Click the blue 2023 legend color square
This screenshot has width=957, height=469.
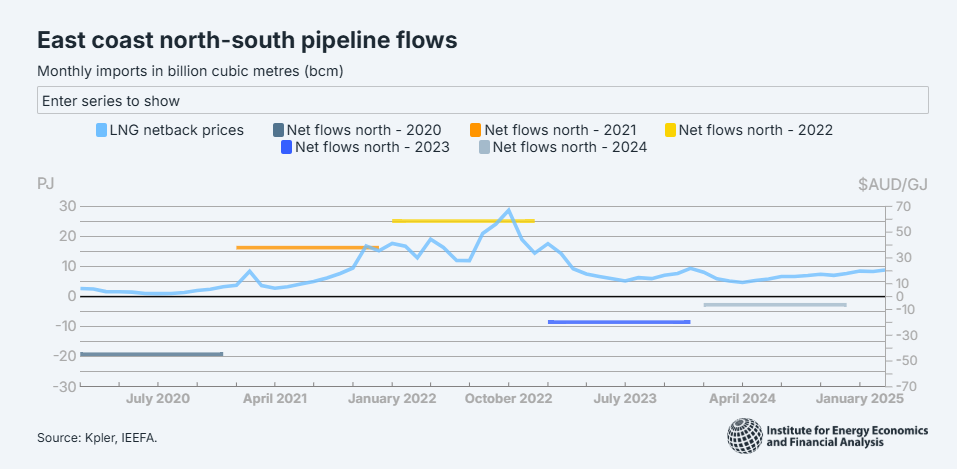(287, 148)
